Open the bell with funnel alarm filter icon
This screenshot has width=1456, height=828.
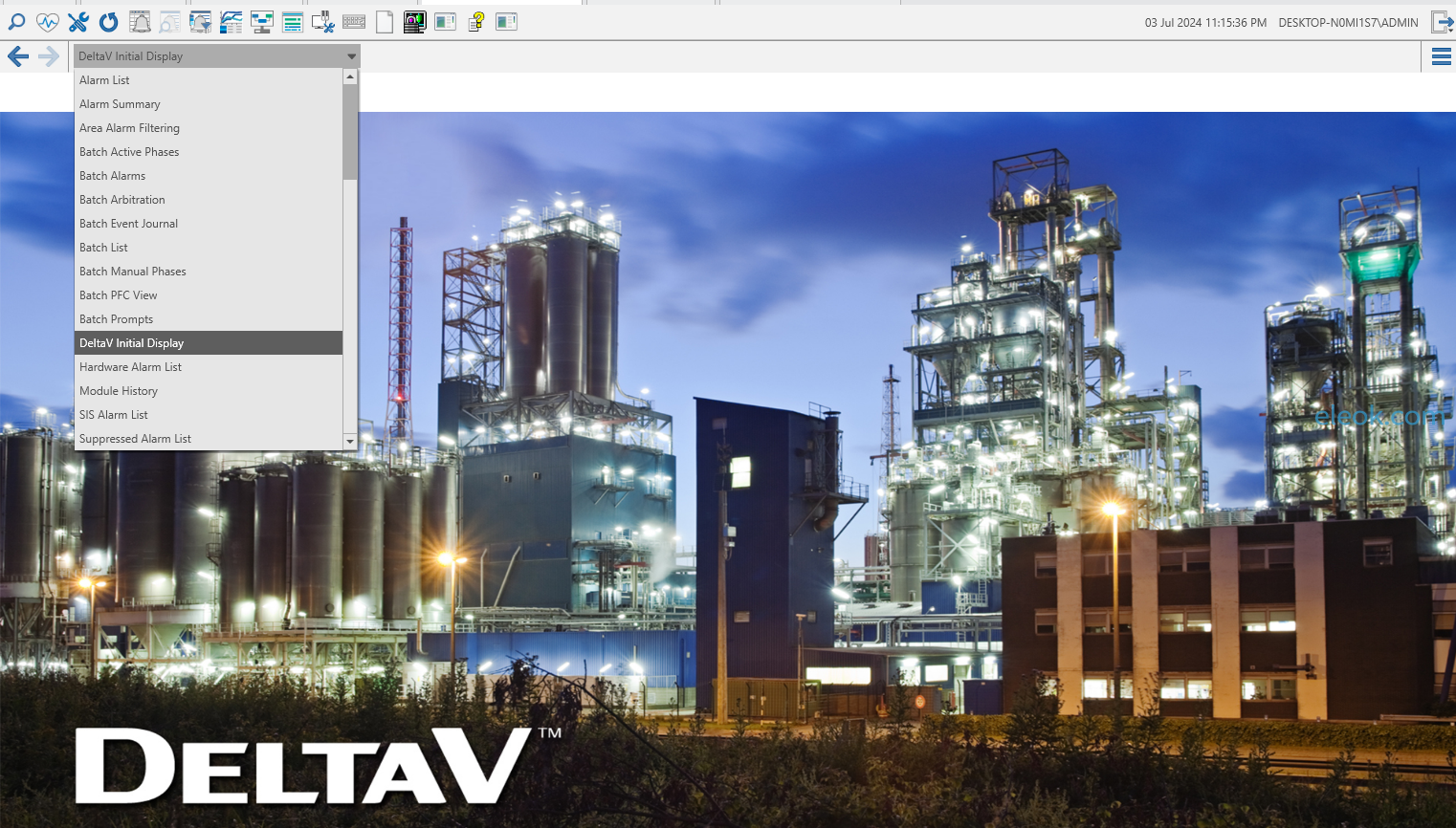201,21
